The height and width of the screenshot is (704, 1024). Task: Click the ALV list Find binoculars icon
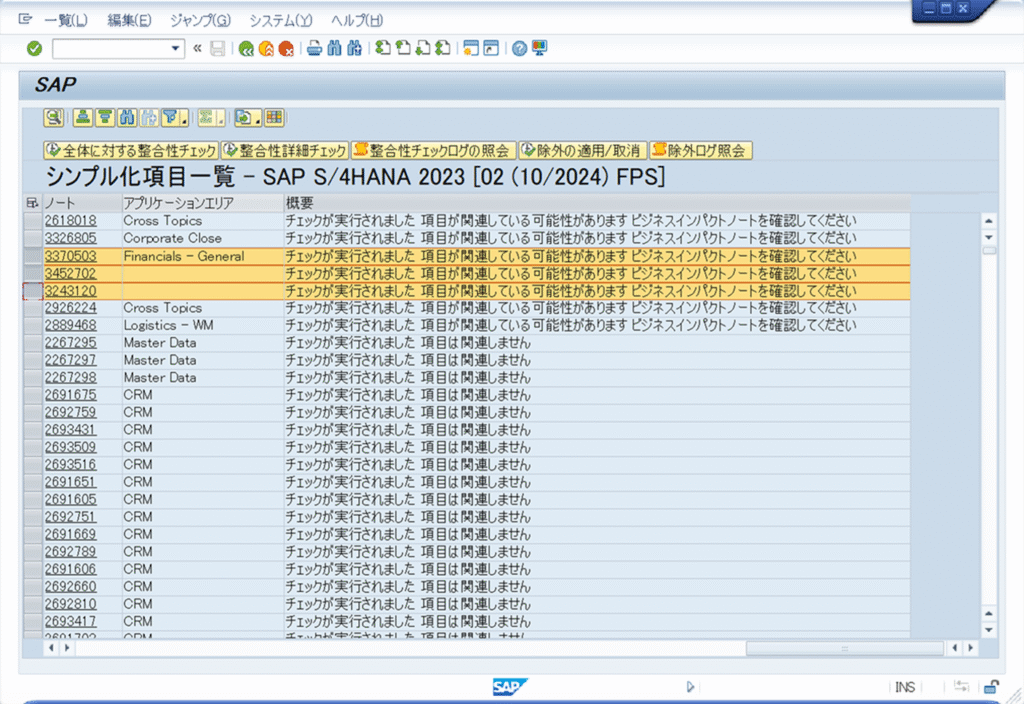[127, 118]
